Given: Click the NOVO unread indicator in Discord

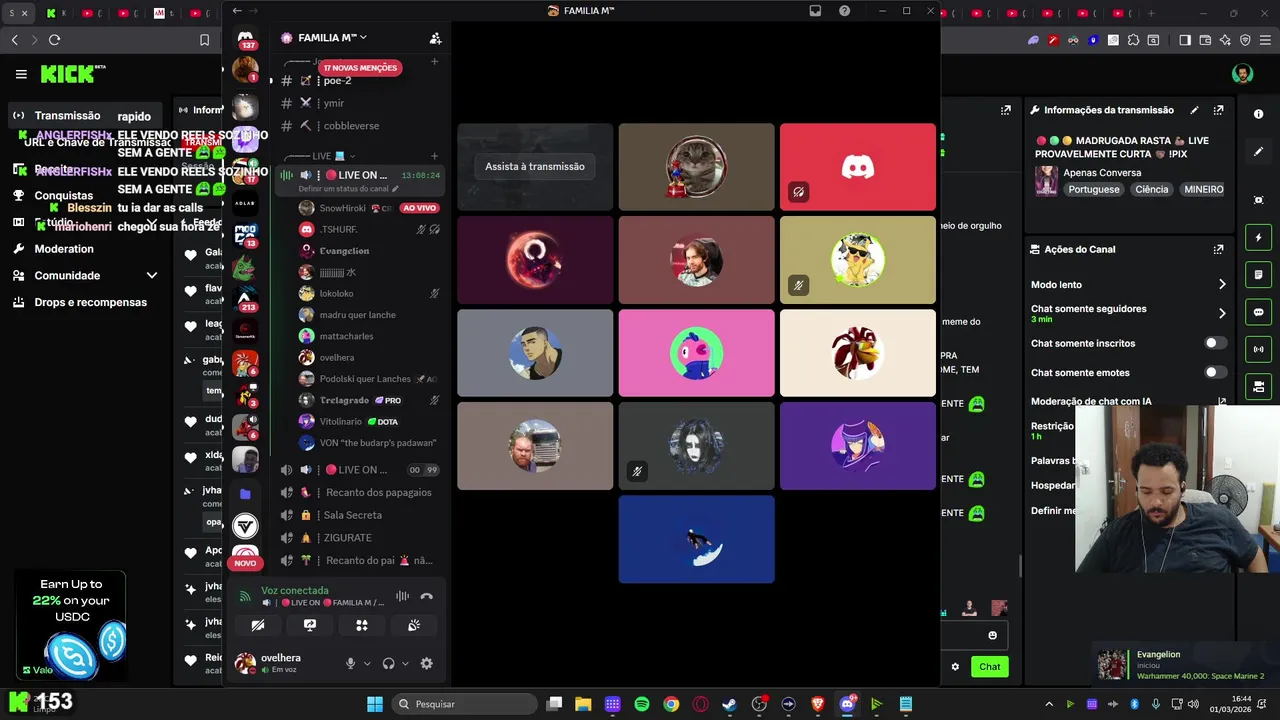Looking at the screenshot, I should coord(245,563).
